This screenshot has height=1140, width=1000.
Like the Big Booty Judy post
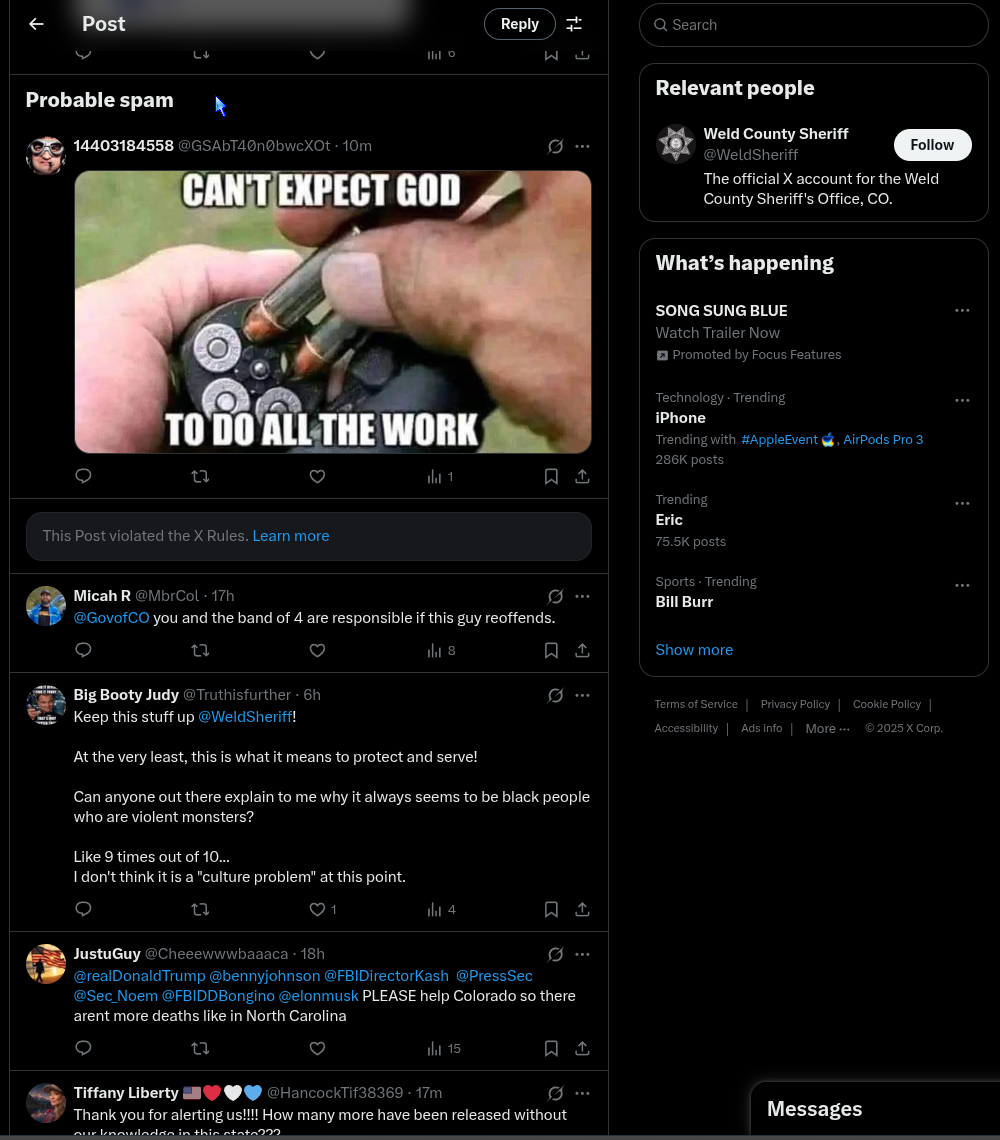pos(318,909)
